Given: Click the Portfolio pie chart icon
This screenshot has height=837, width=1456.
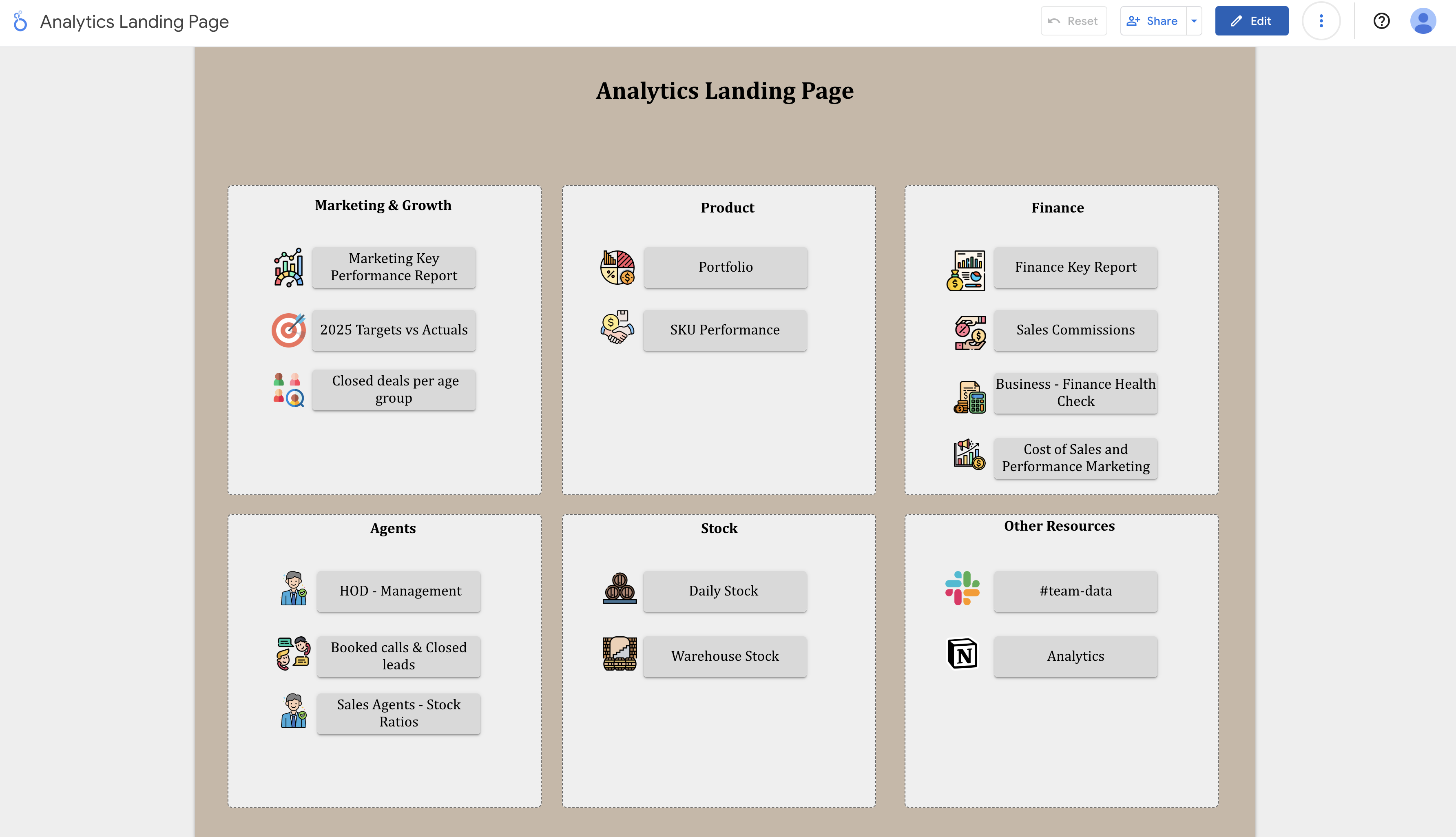Looking at the screenshot, I should coord(617,267).
